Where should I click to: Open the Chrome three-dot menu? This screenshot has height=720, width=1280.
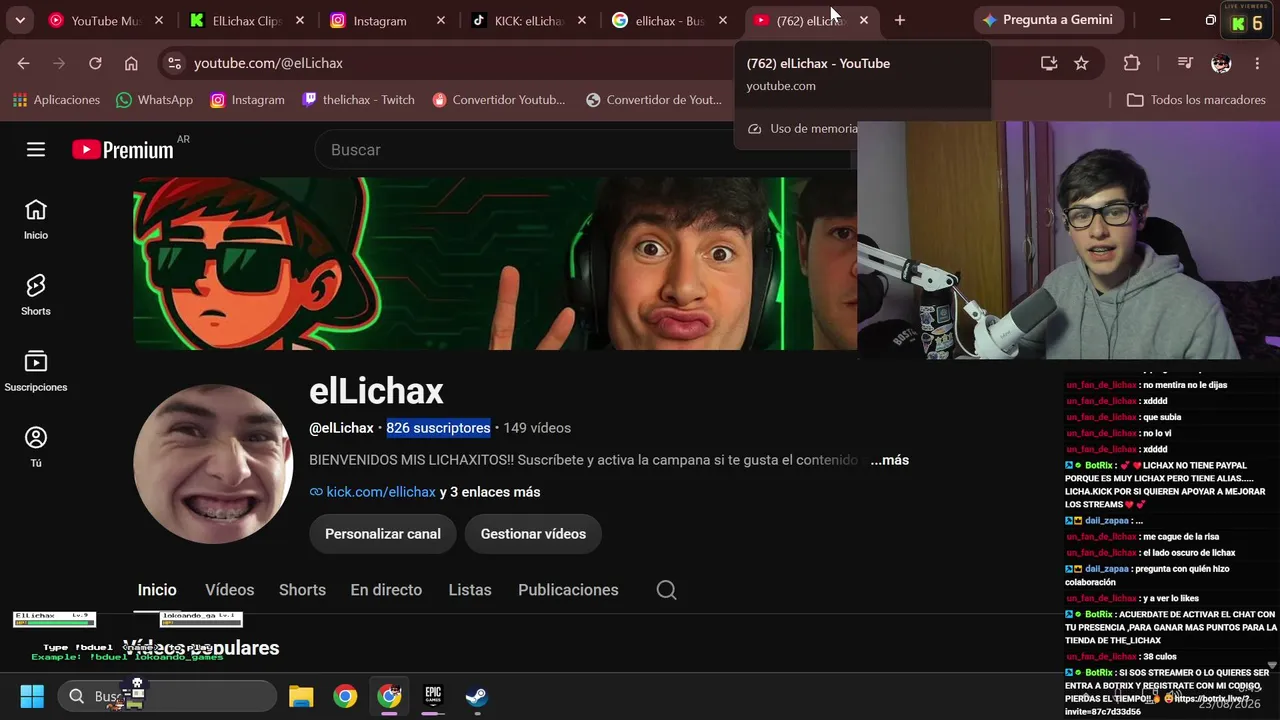pos(1257,63)
